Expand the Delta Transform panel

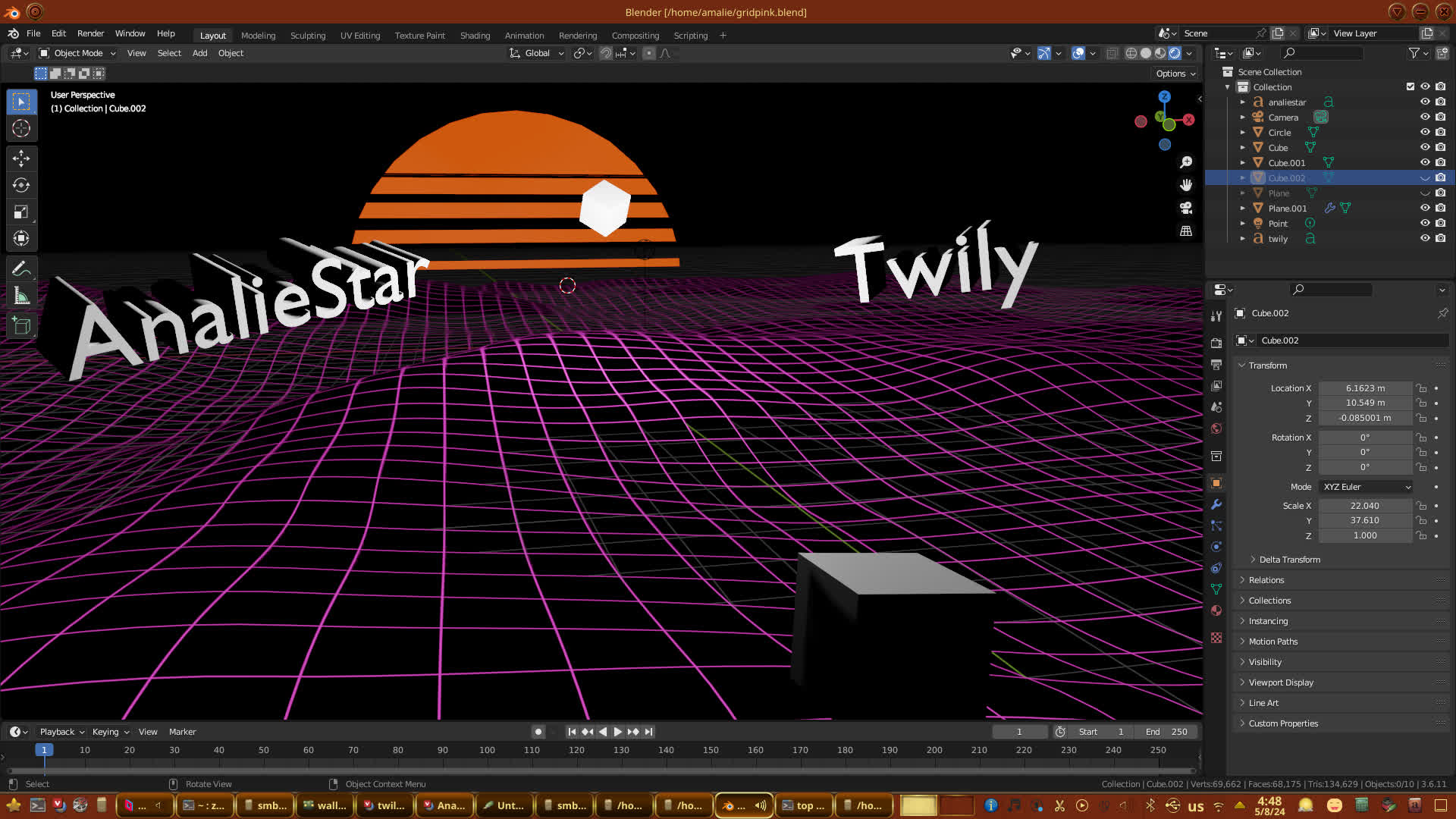tap(1289, 560)
